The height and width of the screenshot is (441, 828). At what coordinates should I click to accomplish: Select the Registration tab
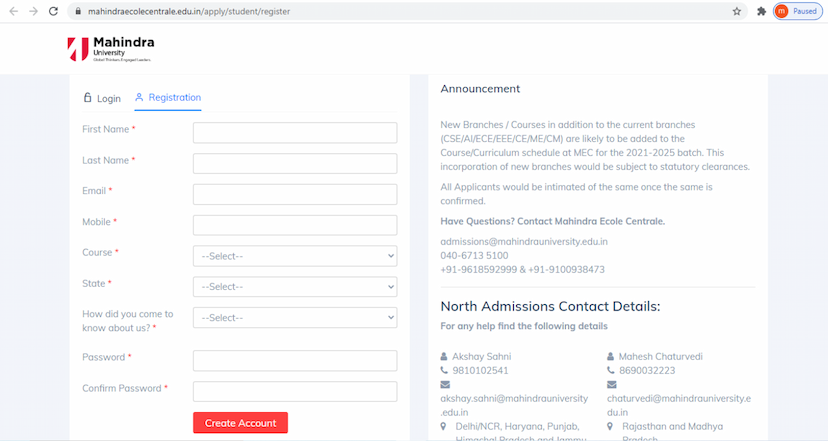point(168,98)
